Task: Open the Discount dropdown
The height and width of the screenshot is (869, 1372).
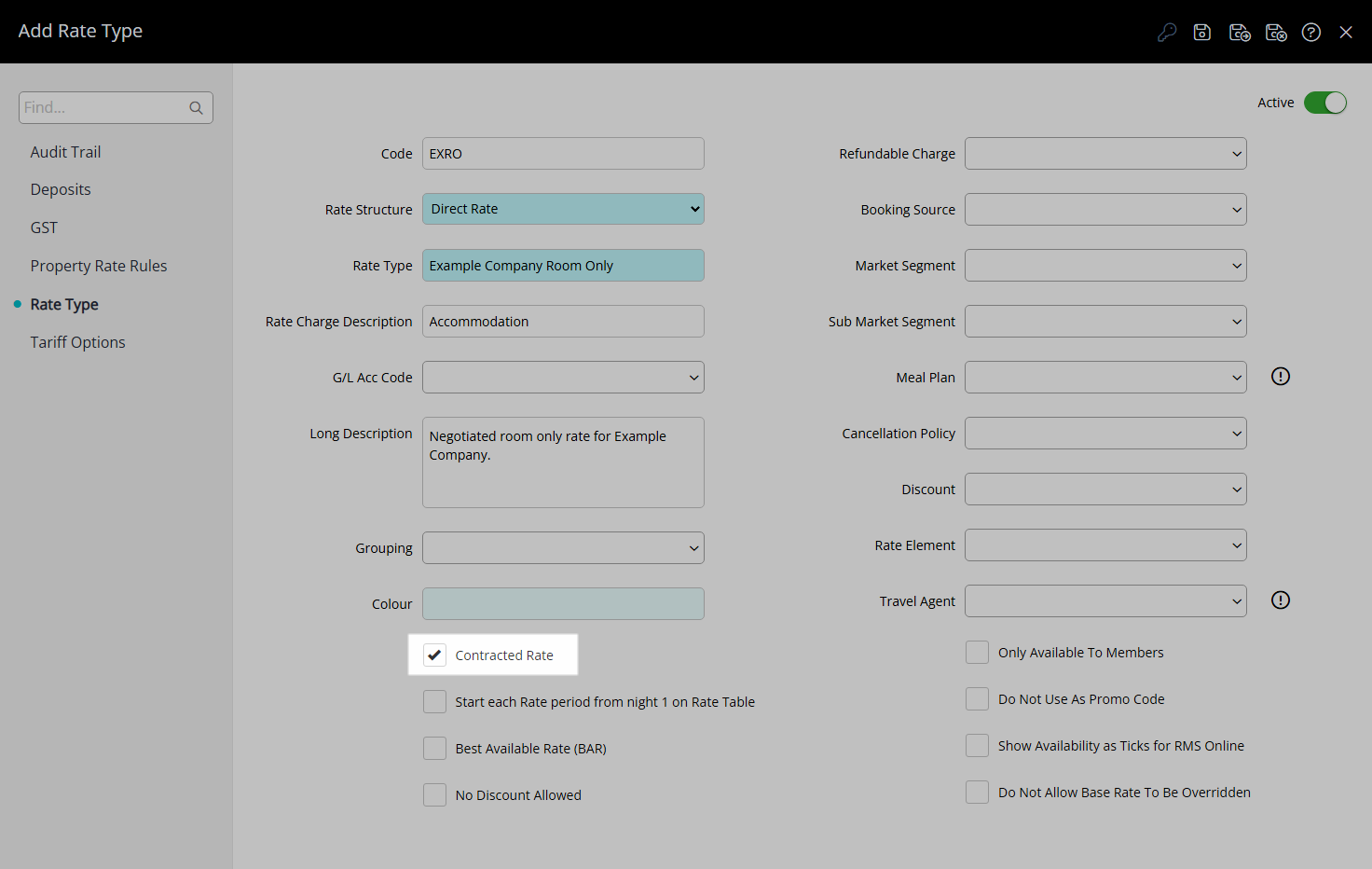Action: click(1105, 490)
